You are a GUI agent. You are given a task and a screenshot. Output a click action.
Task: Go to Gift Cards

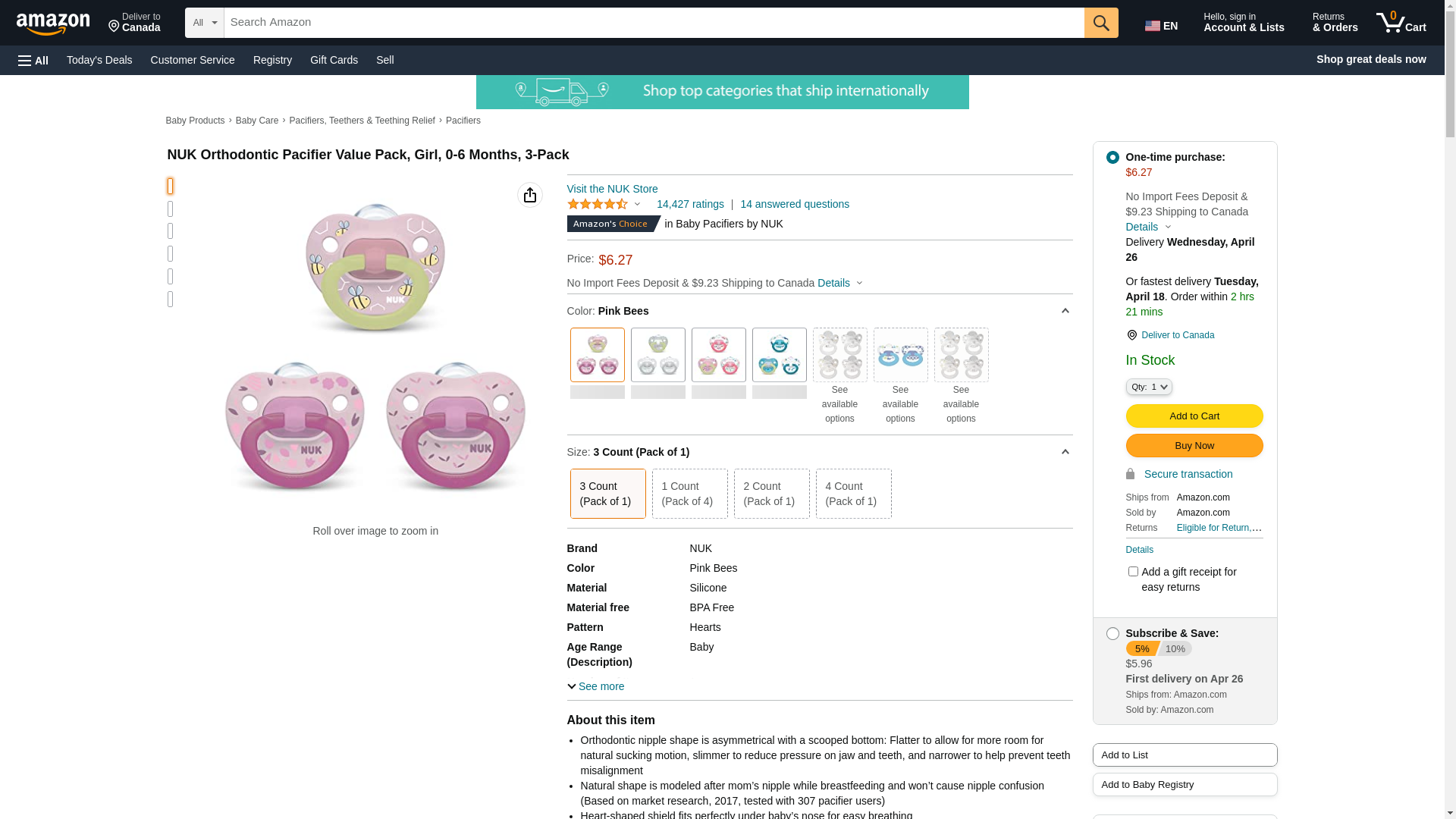[x=334, y=60]
